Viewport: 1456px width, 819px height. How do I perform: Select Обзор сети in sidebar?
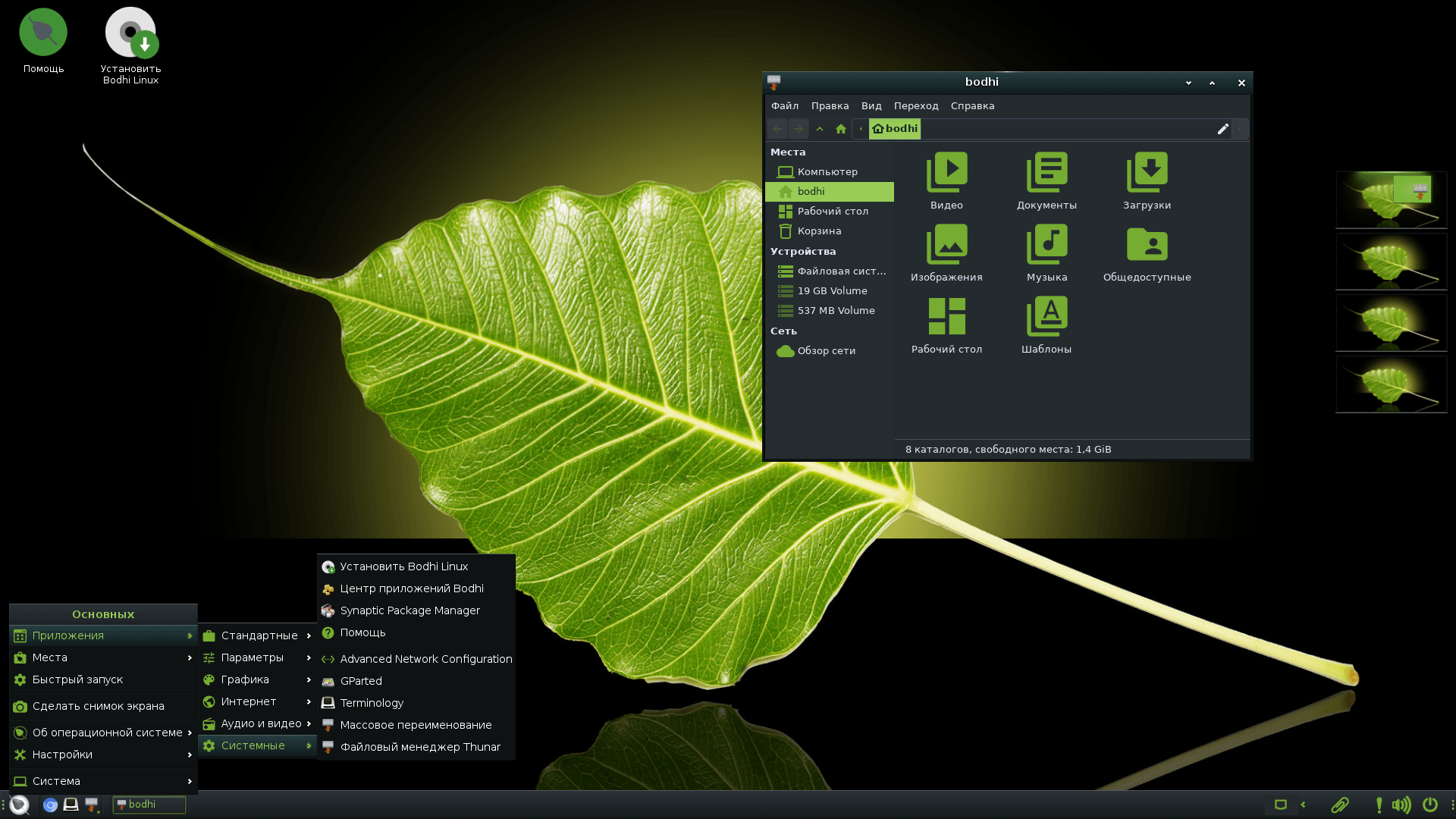pyautogui.click(x=830, y=351)
